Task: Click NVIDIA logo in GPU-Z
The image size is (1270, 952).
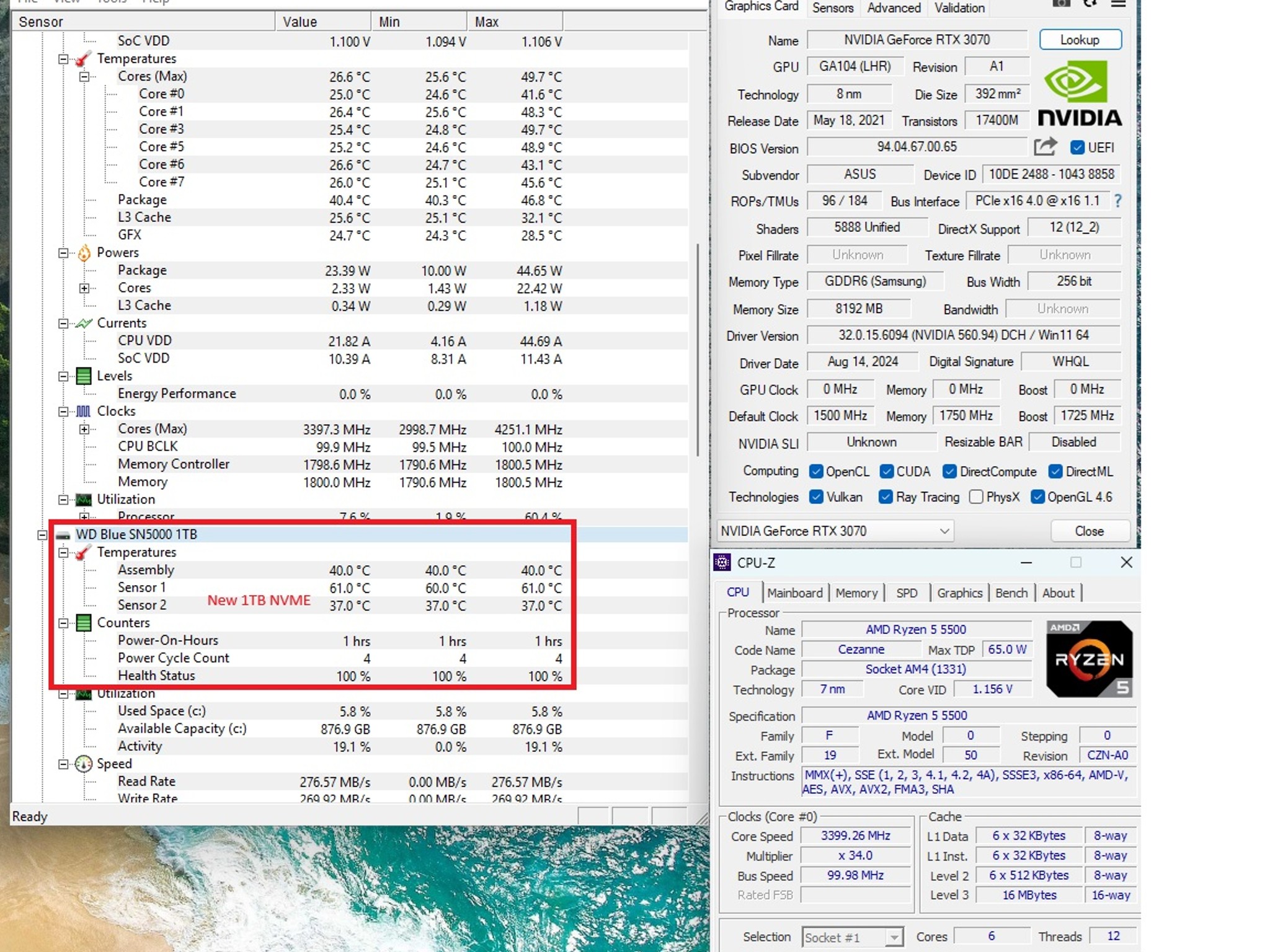Action: tap(1079, 94)
